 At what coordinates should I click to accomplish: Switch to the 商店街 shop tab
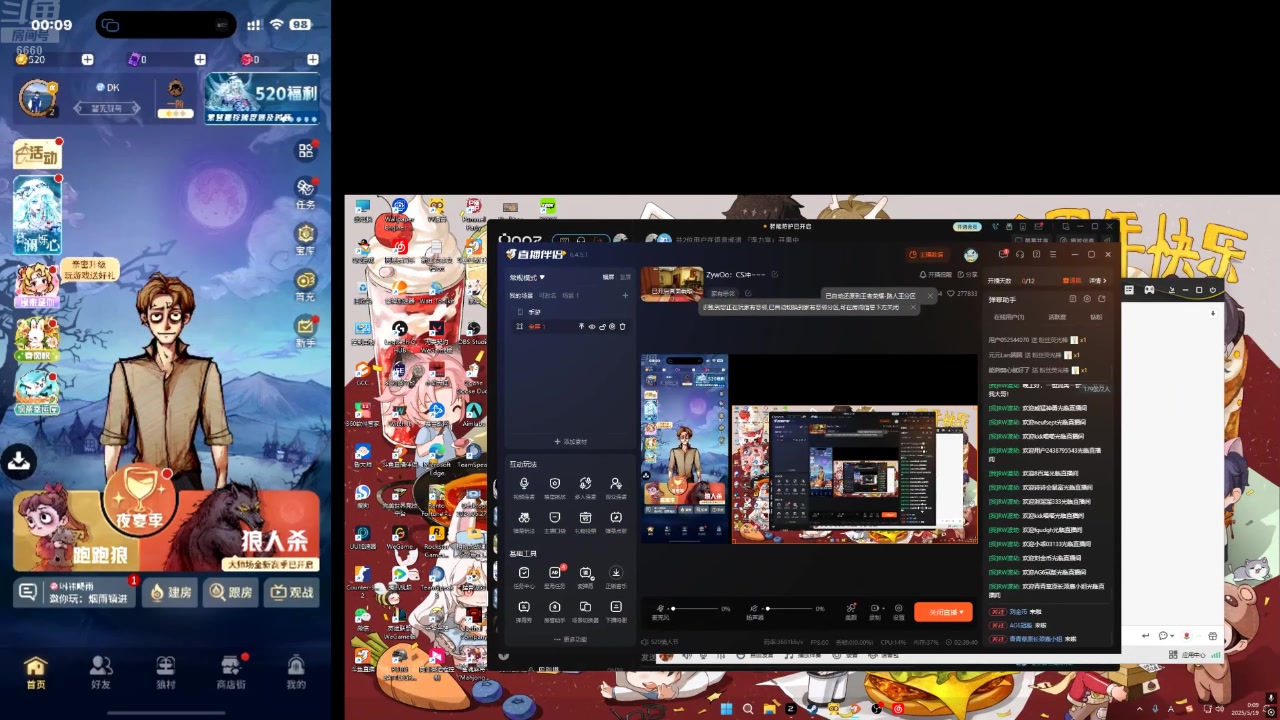click(231, 673)
